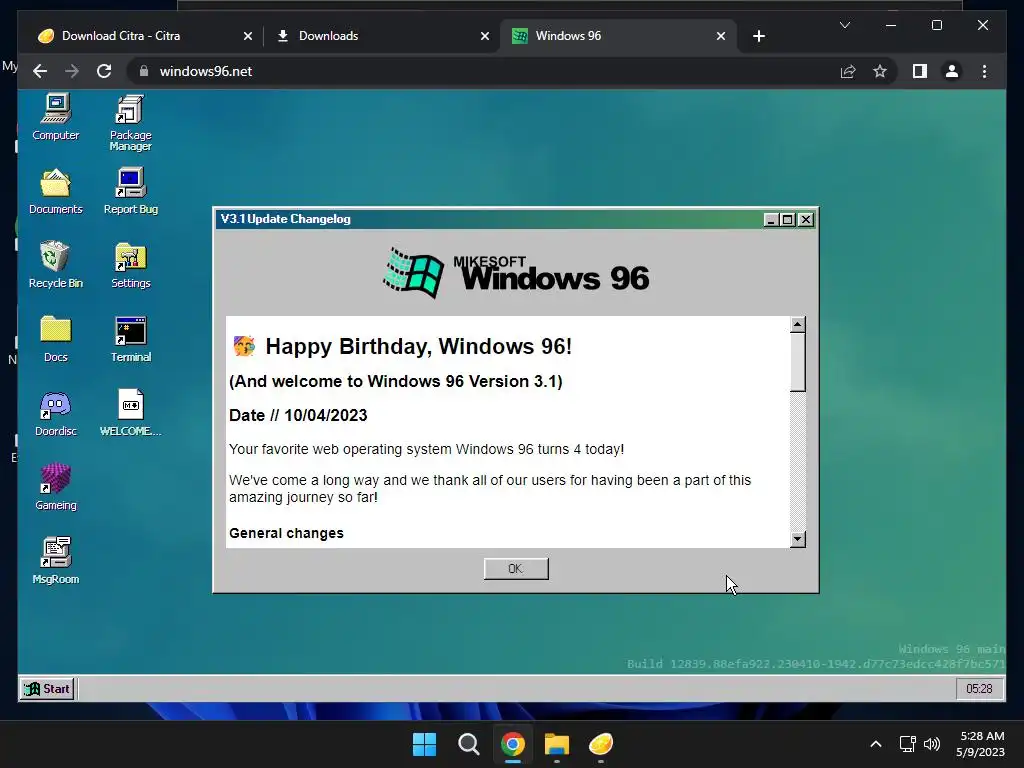This screenshot has height=768, width=1024.
Task: Go forward in the browser
Action: point(72,71)
